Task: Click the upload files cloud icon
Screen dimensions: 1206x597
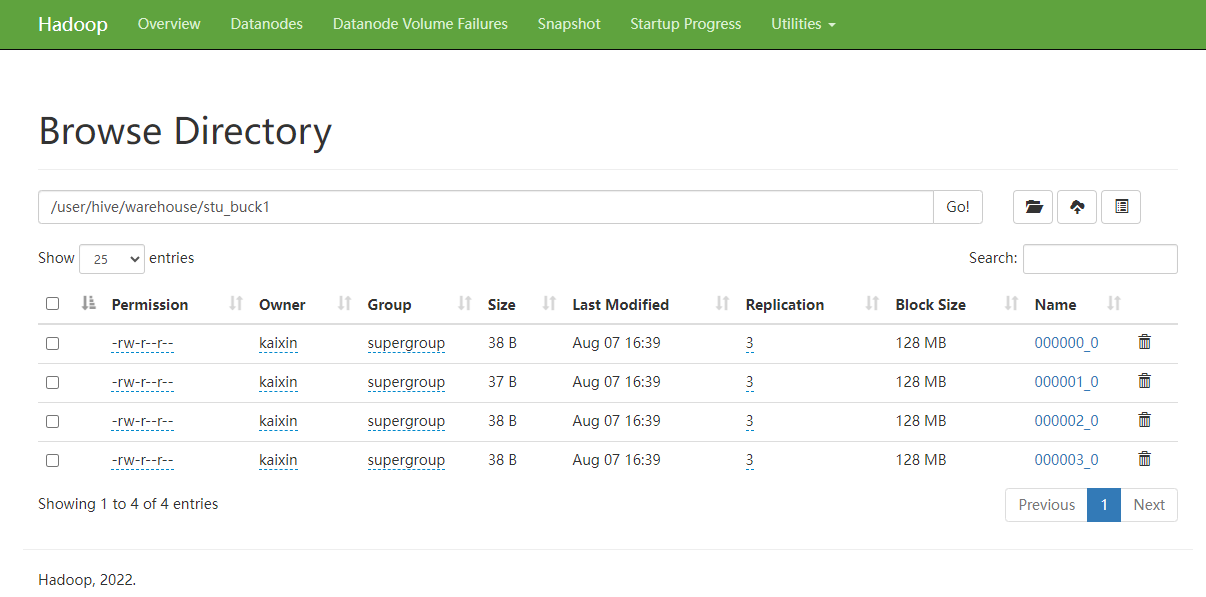Action: (x=1077, y=207)
